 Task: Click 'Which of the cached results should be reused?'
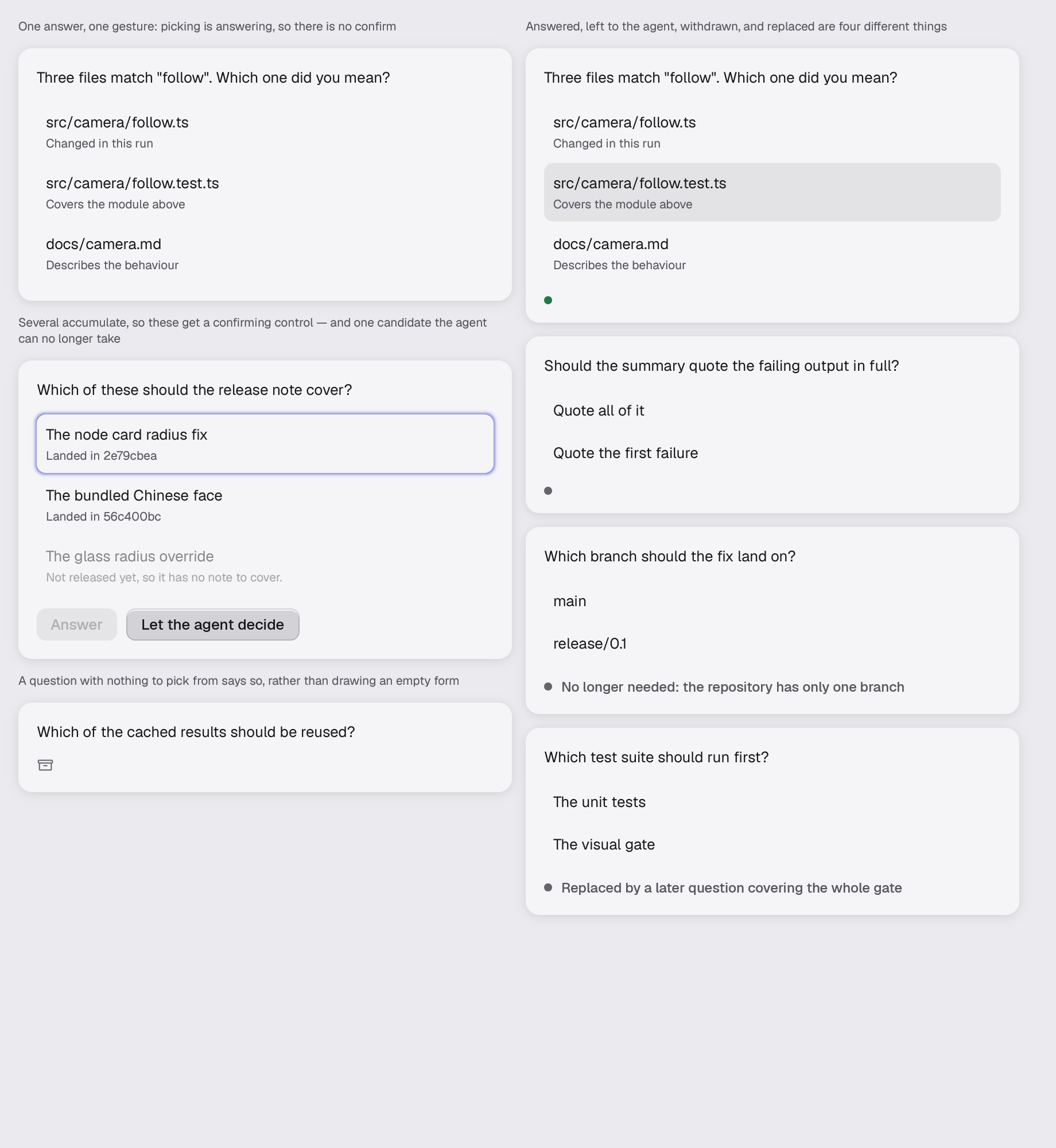click(196, 732)
